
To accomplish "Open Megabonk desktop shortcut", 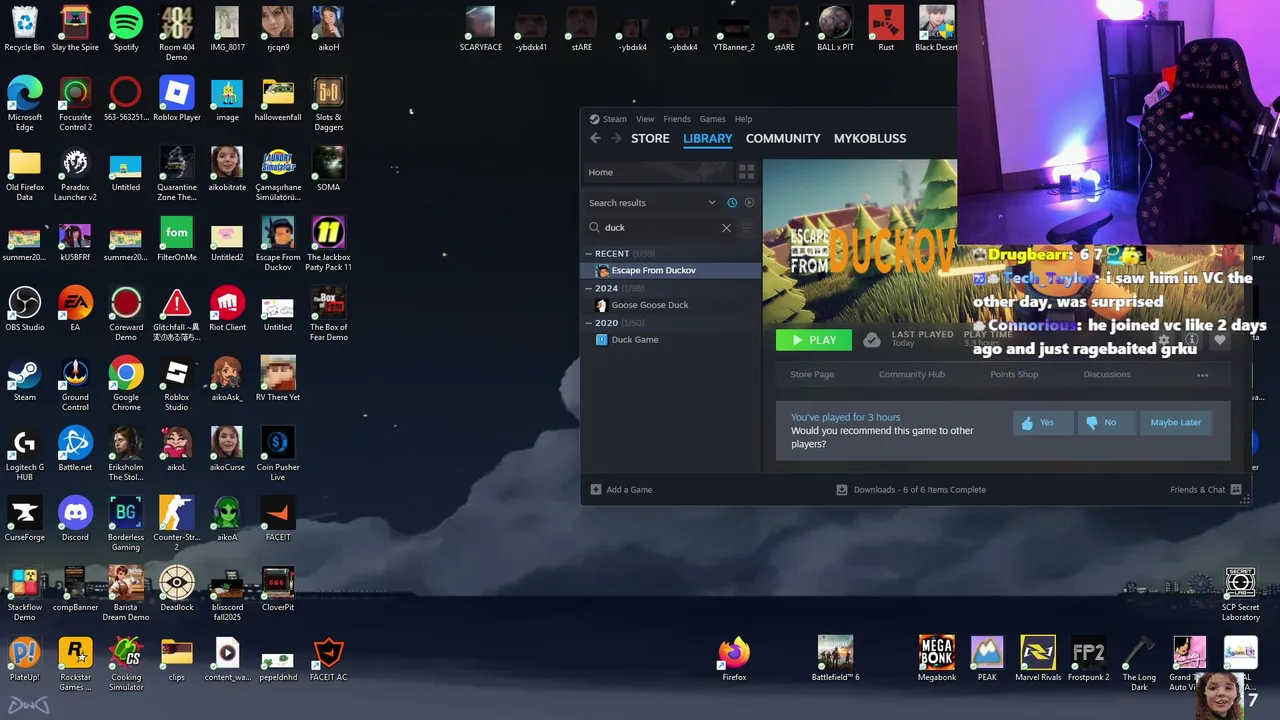I will pyautogui.click(x=936, y=658).
